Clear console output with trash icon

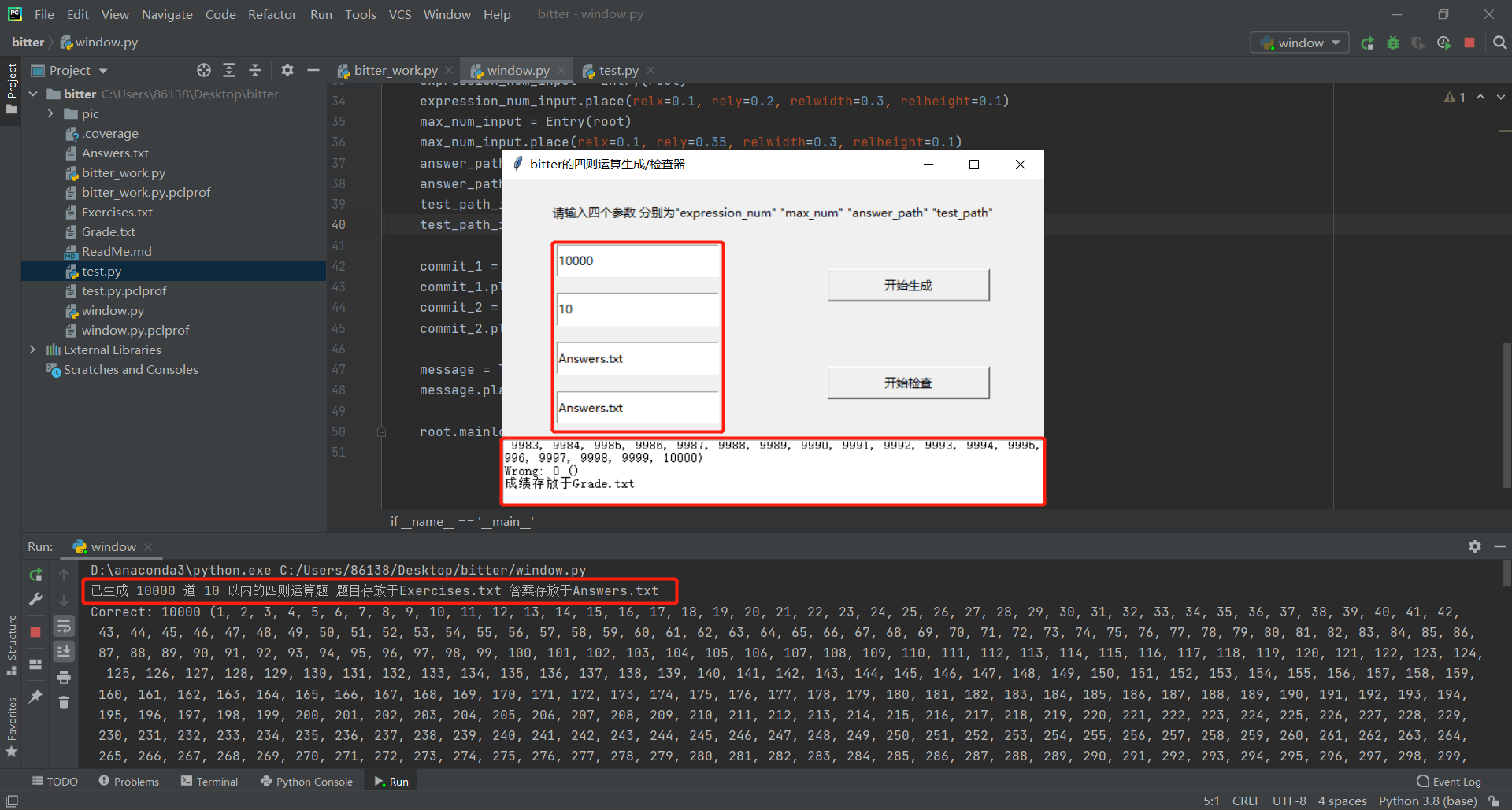tap(64, 703)
